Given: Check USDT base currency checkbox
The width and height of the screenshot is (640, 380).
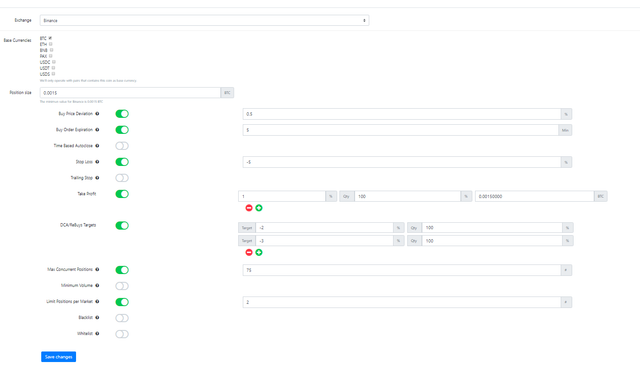Looking at the screenshot, I should pyautogui.click(x=53, y=68).
